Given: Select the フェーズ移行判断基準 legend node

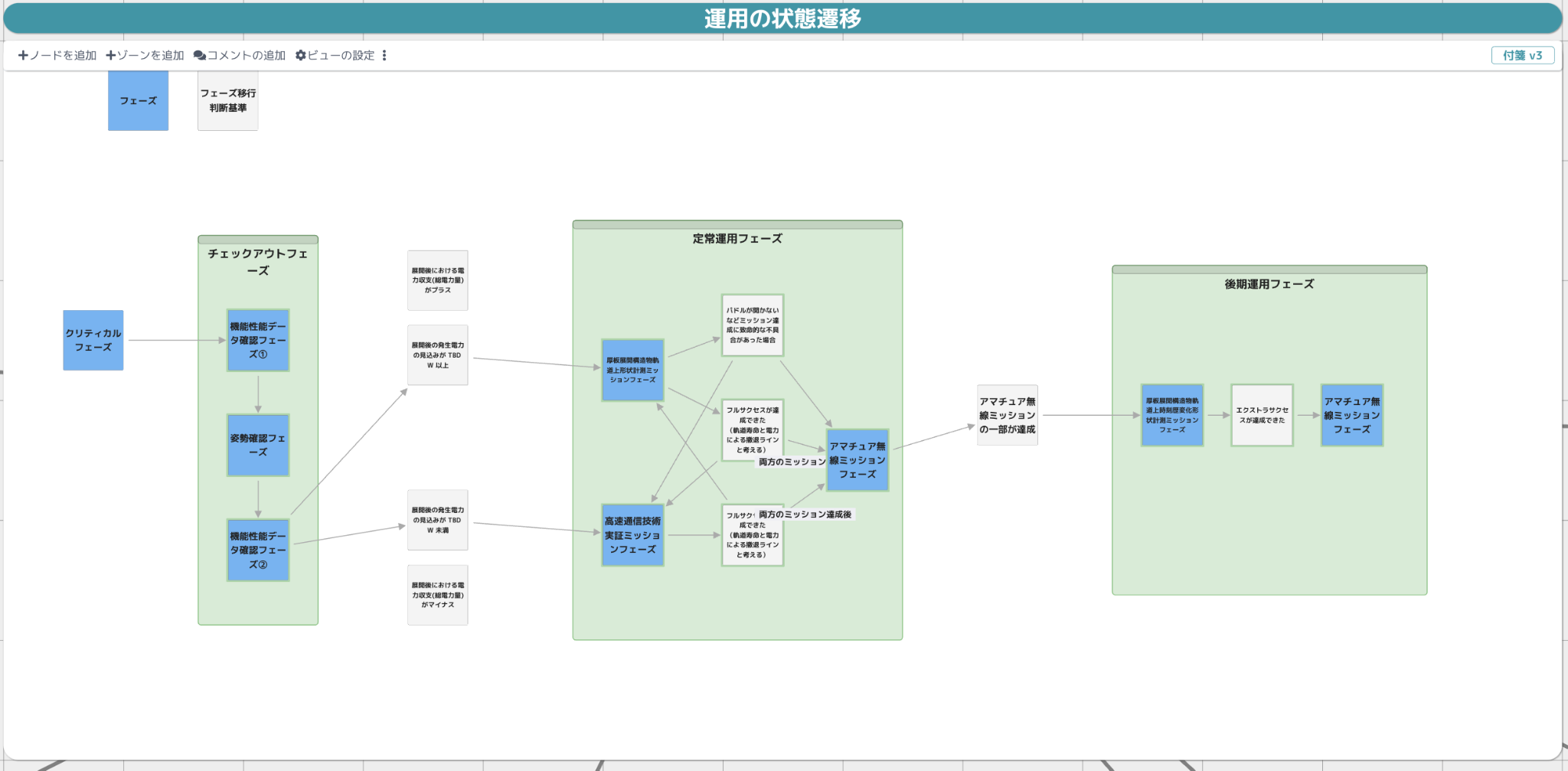Looking at the screenshot, I should pos(228,101).
